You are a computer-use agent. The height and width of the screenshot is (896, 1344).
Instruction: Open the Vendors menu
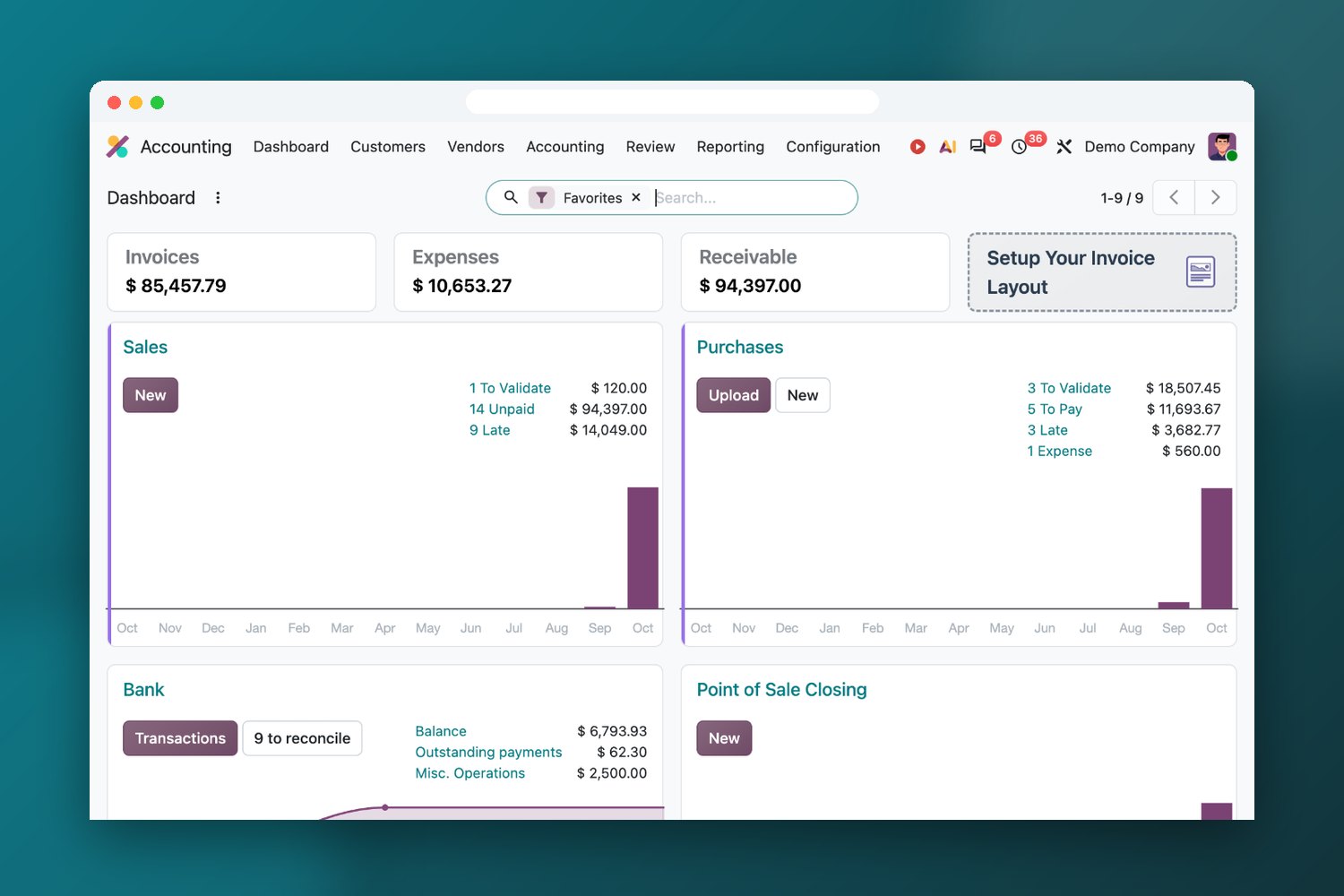[x=476, y=146]
